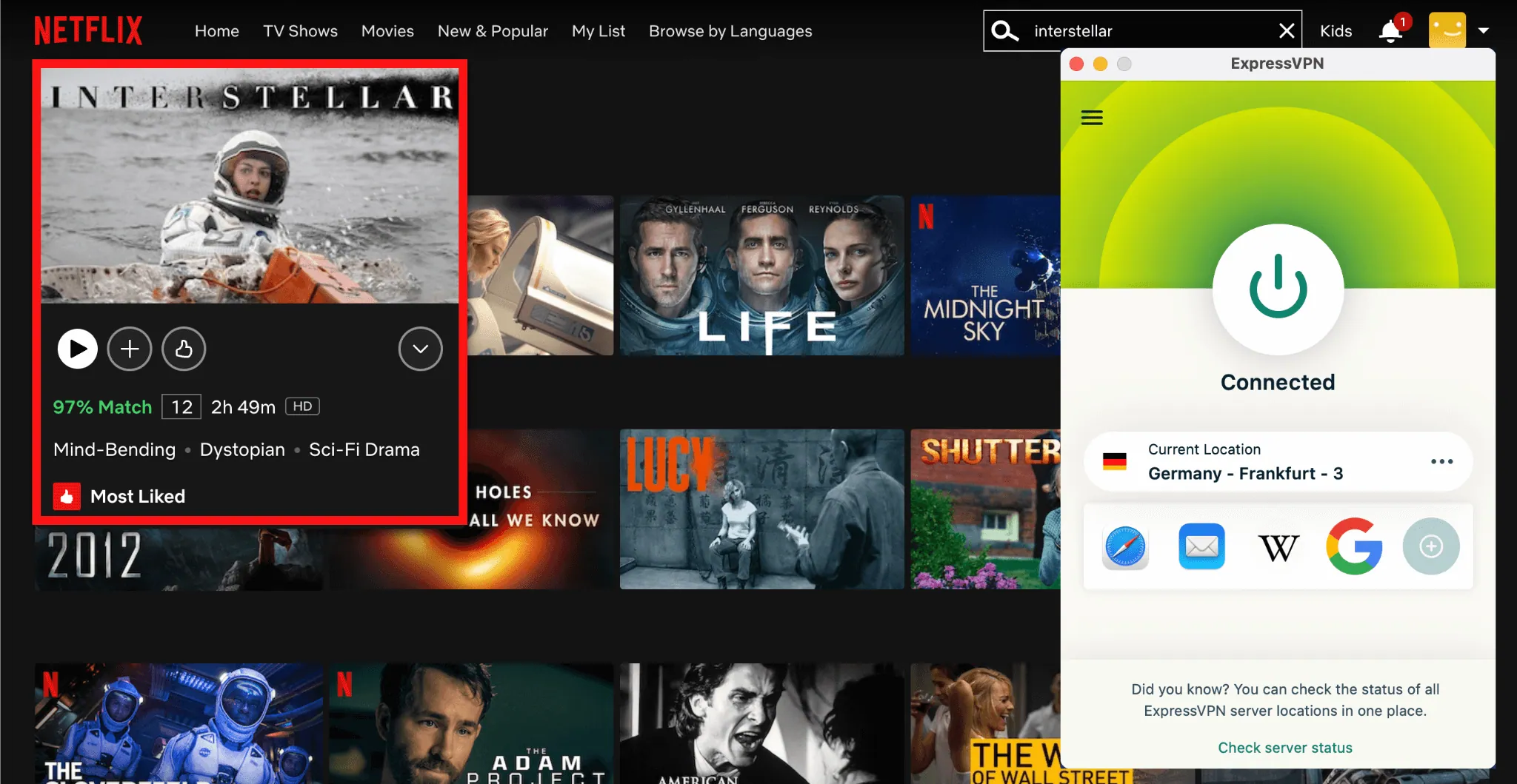Open The Adam Project thumbnail
This screenshot has width=1517, height=784.
pos(472,723)
